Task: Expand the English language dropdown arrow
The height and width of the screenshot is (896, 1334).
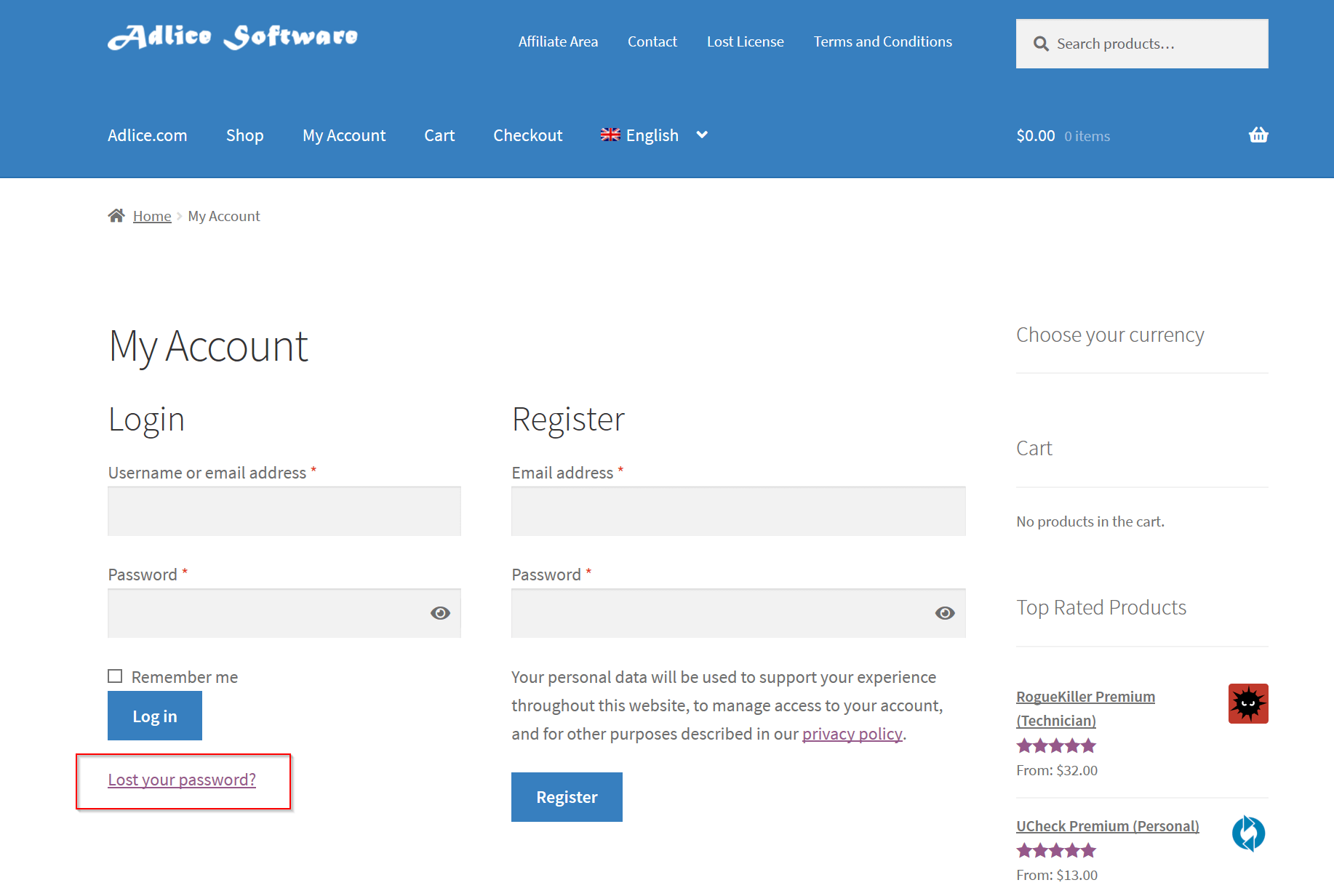Action: (x=702, y=135)
